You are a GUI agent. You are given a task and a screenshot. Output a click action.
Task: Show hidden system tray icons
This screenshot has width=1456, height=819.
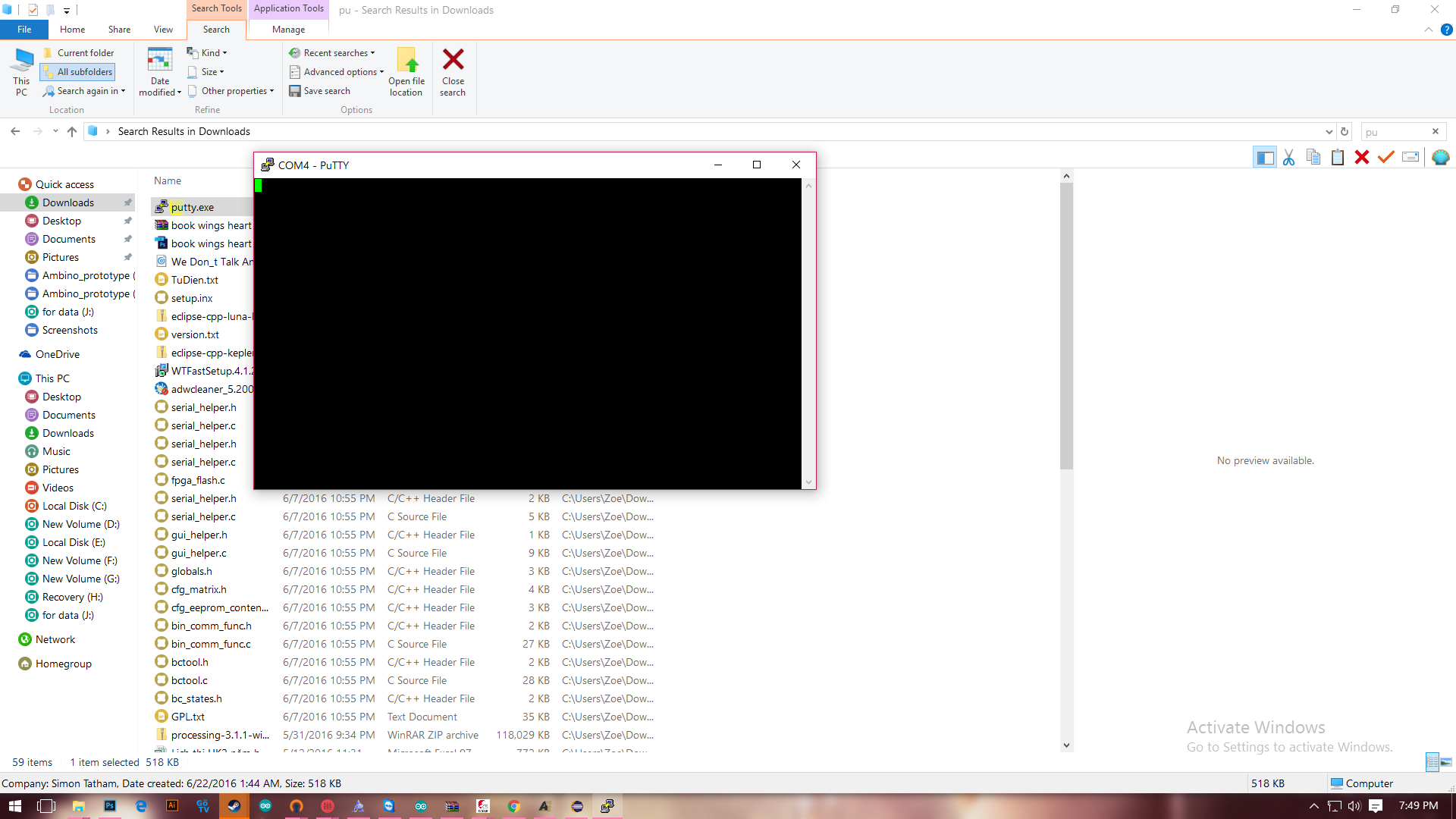[x=1314, y=805]
